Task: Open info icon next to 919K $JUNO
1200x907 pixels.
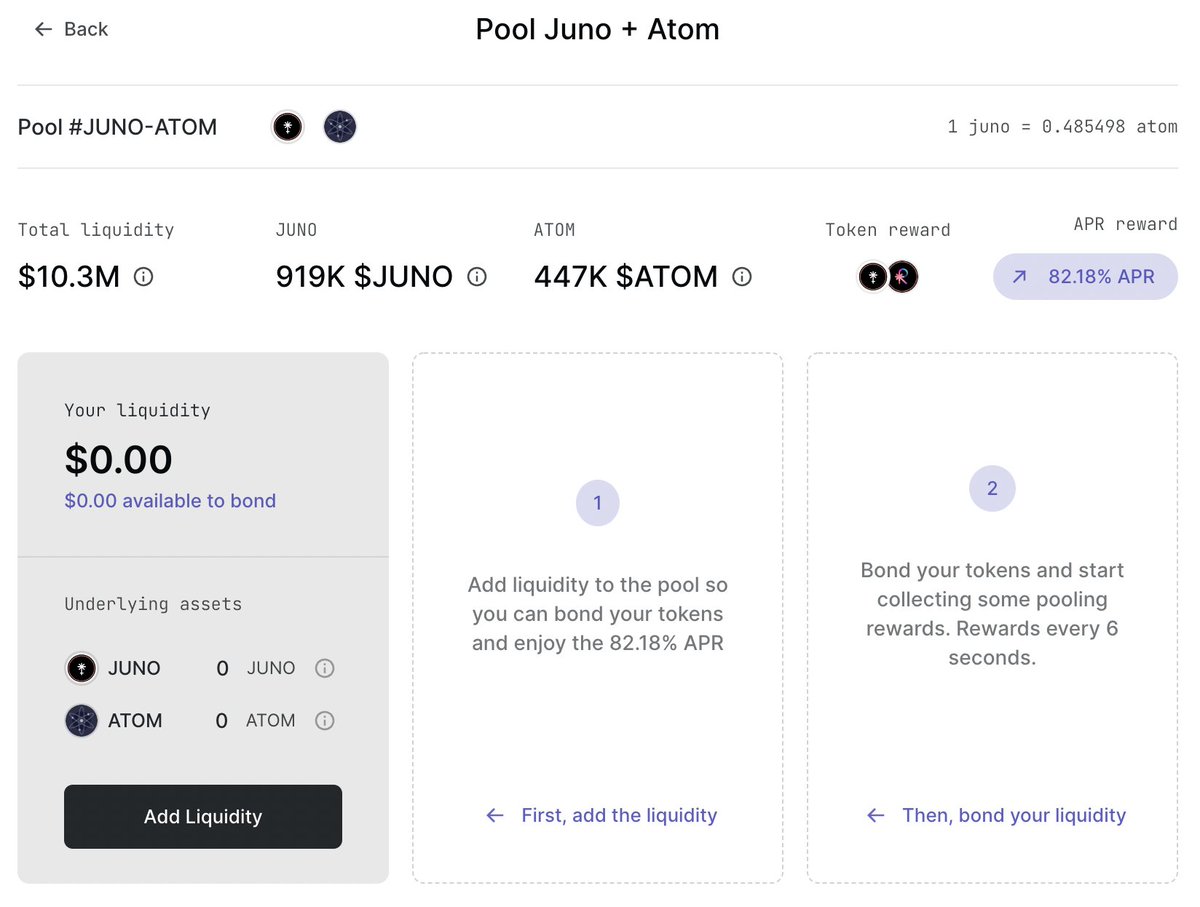Action: pyautogui.click(x=477, y=277)
